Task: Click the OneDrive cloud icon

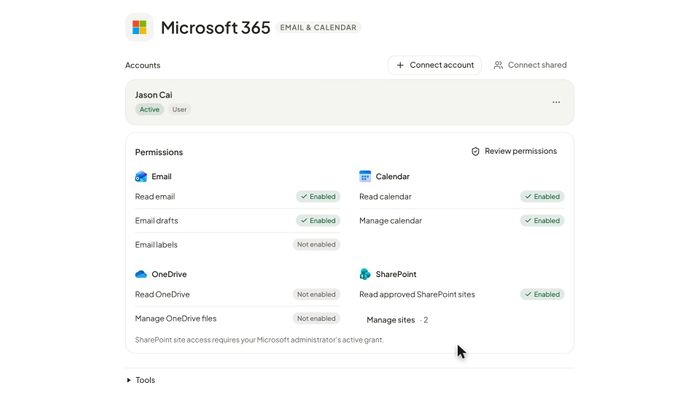Action: pos(141,274)
